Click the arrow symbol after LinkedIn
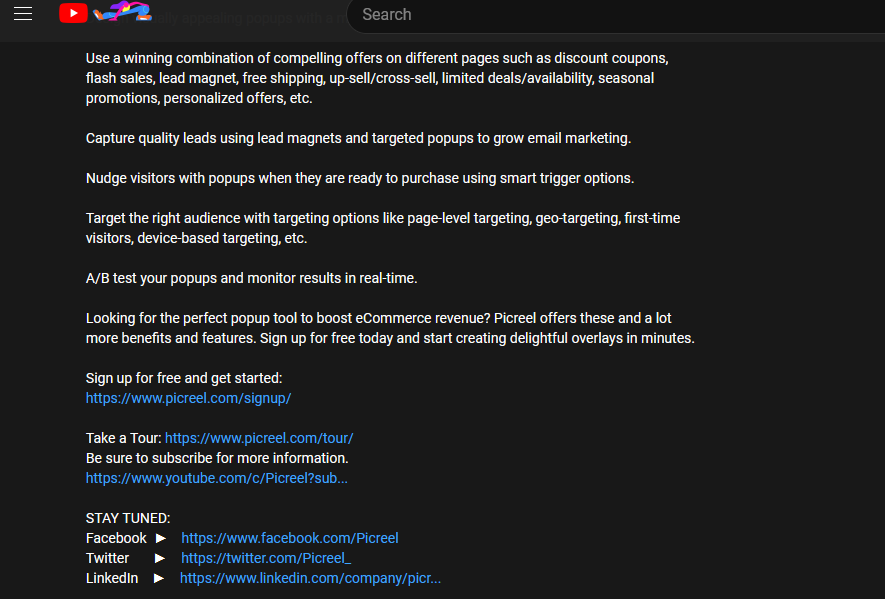 click(x=159, y=578)
